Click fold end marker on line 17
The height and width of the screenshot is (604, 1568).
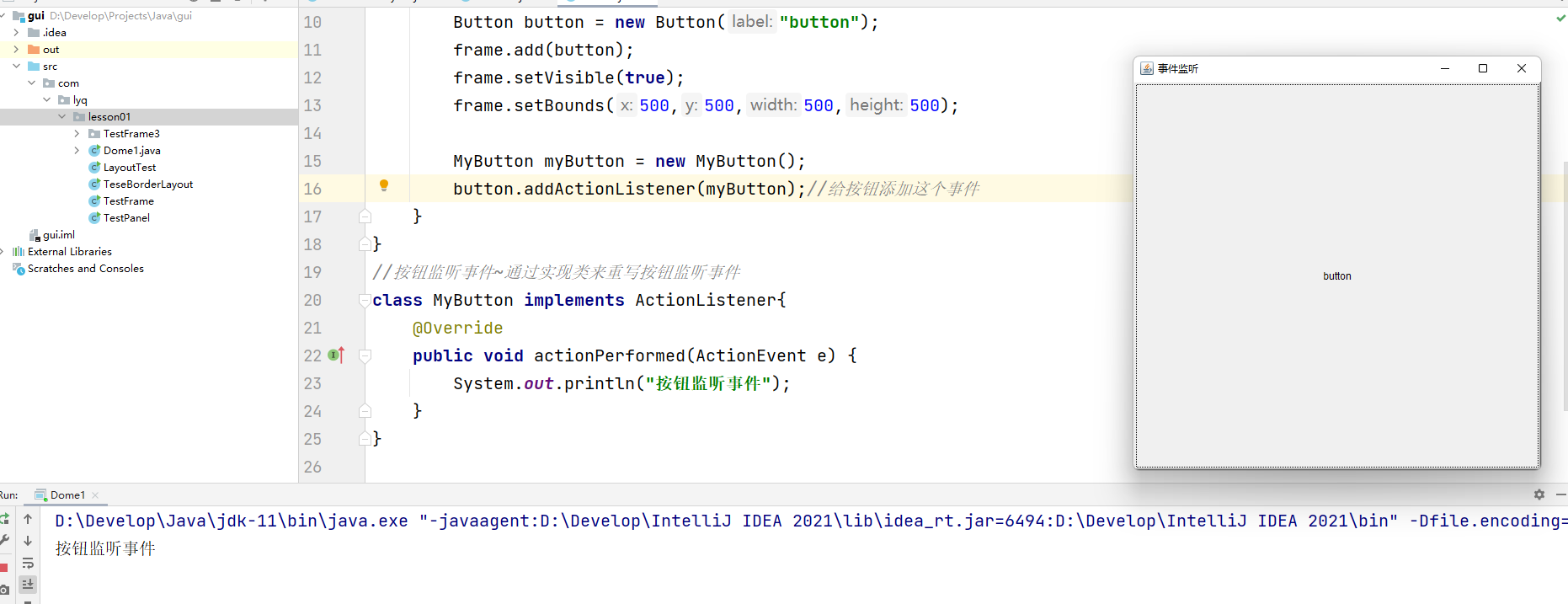tap(365, 216)
